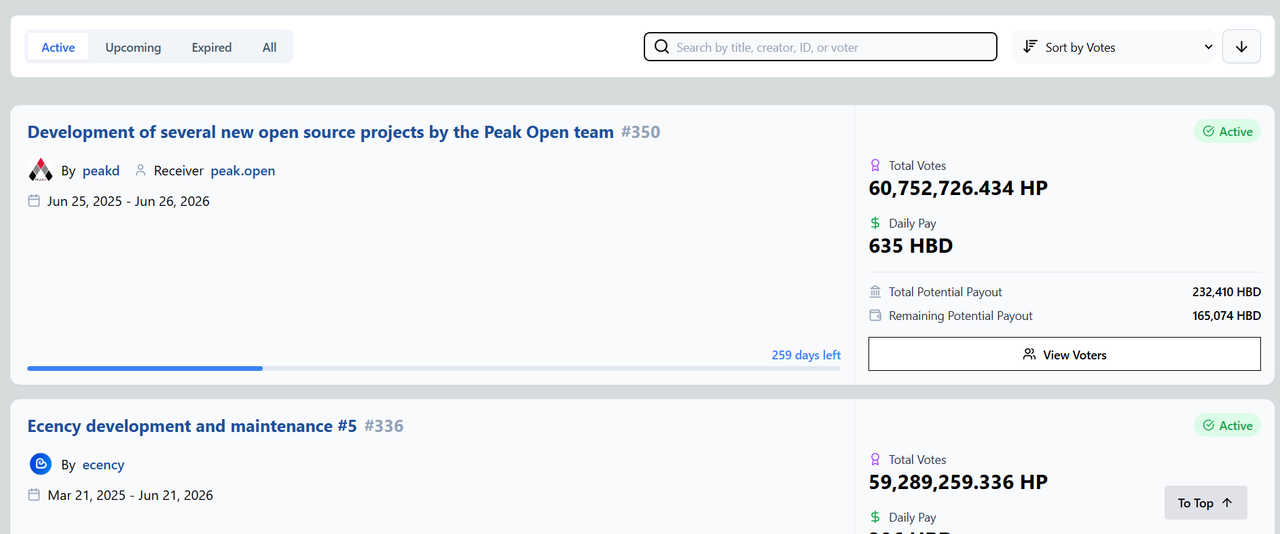Switch to the Active tab
Screen dimensions: 1280x534
(x=58, y=47)
